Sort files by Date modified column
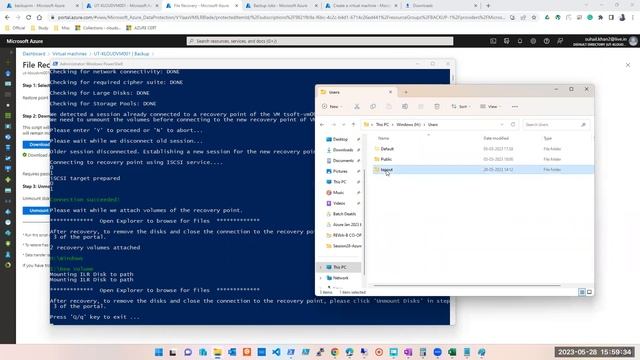 (x=496, y=138)
